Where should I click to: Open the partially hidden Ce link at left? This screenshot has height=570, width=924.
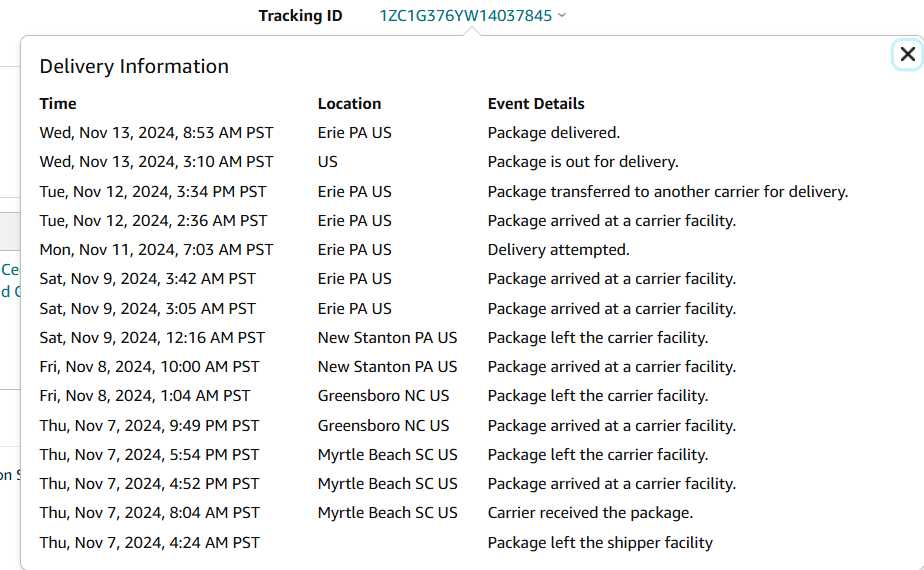pyautogui.click(x=10, y=270)
